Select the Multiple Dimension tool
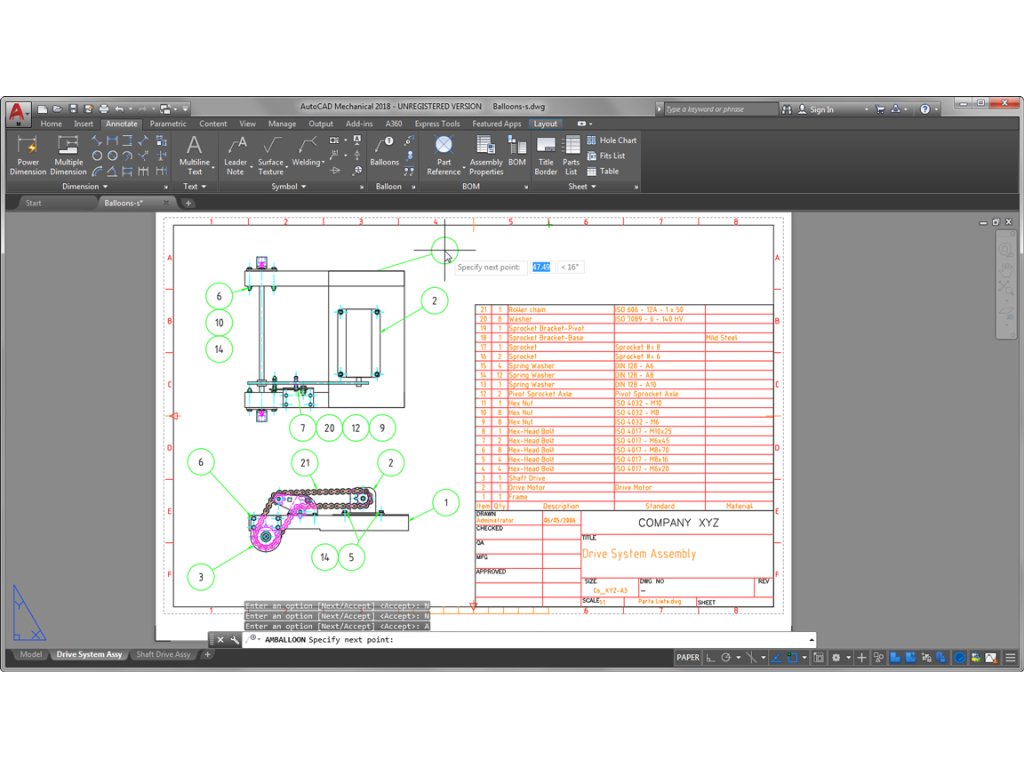The width and height of the screenshot is (1024, 768). point(68,155)
